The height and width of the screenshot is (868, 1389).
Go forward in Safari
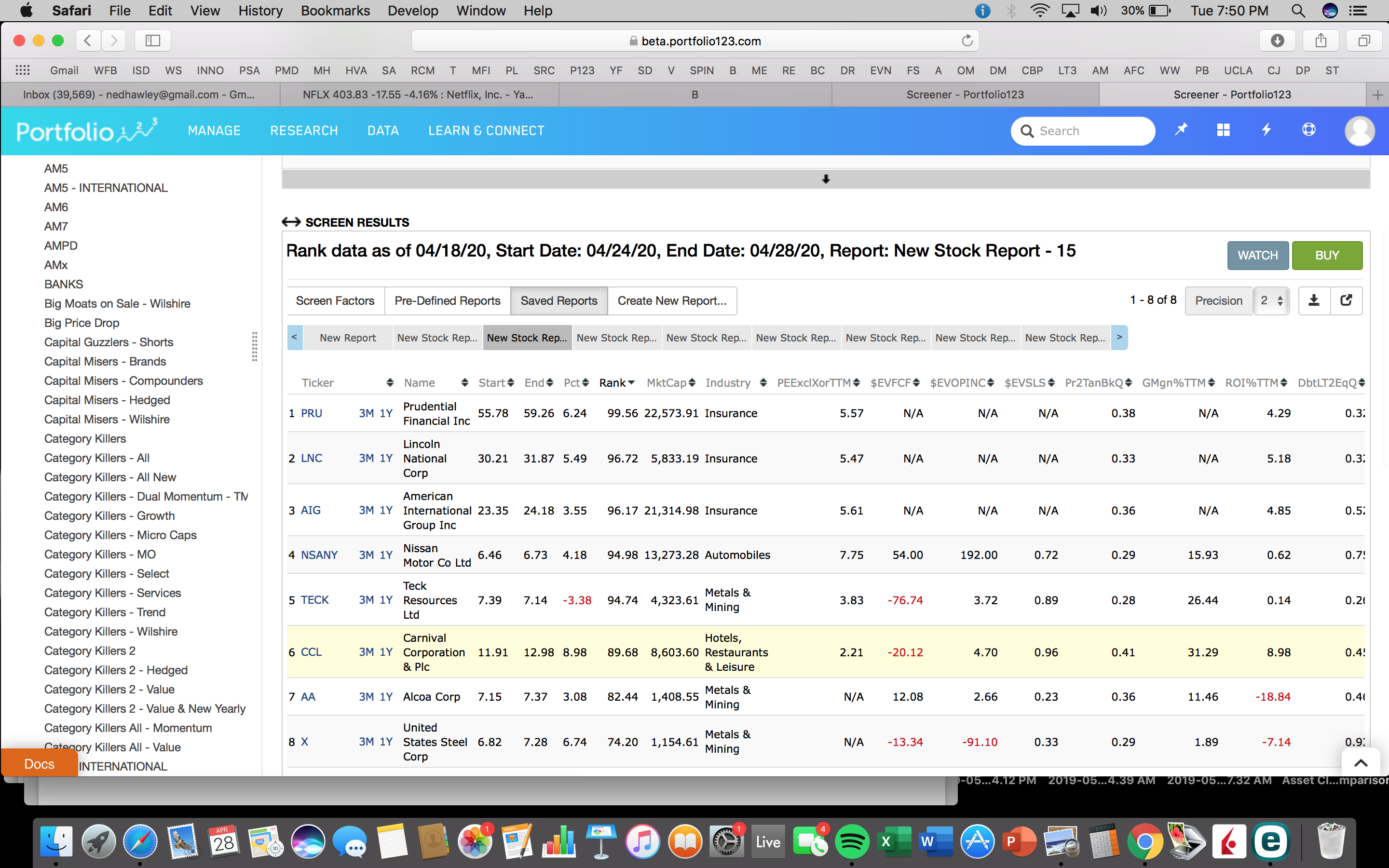click(114, 40)
